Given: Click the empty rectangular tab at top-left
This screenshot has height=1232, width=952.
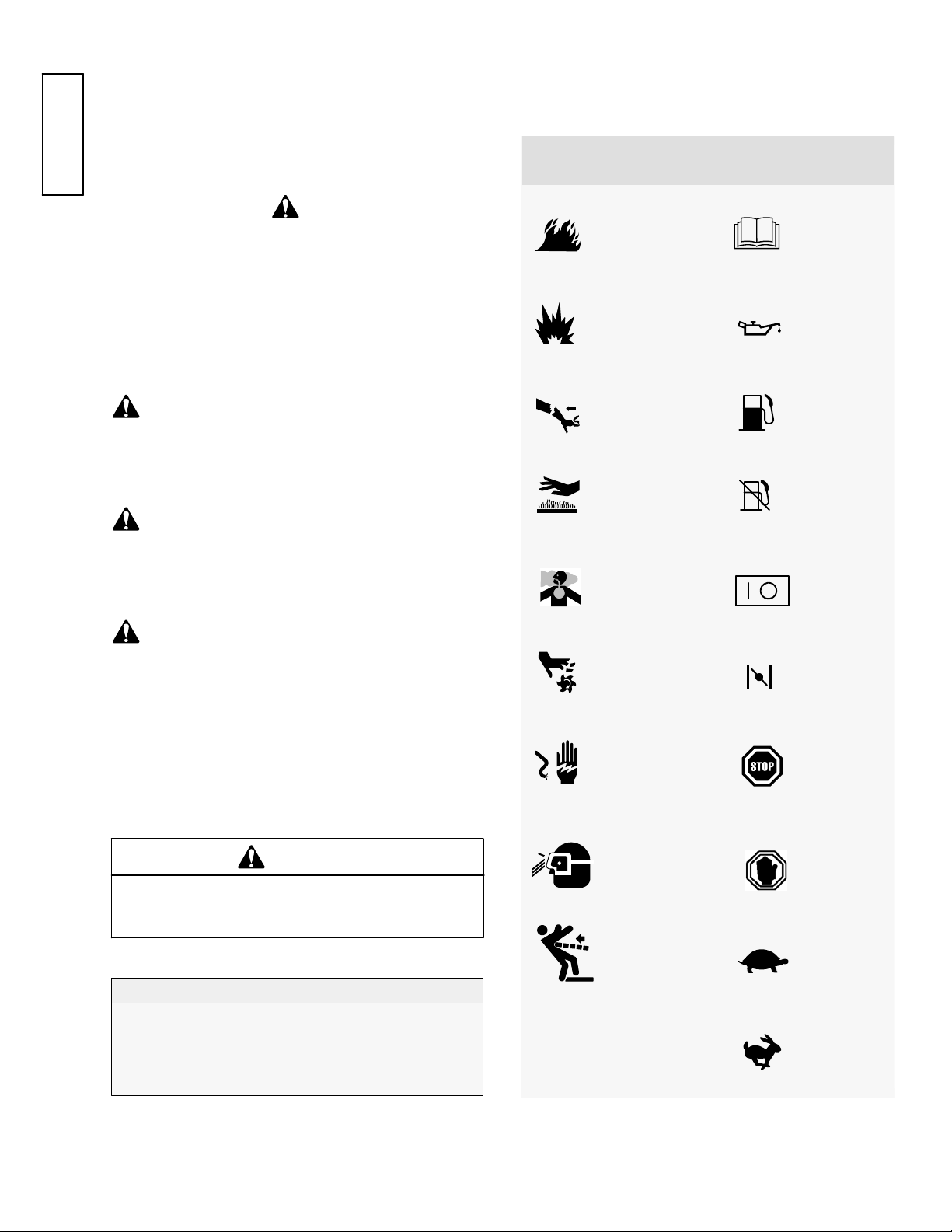Looking at the screenshot, I should pyautogui.click(x=63, y=134).
